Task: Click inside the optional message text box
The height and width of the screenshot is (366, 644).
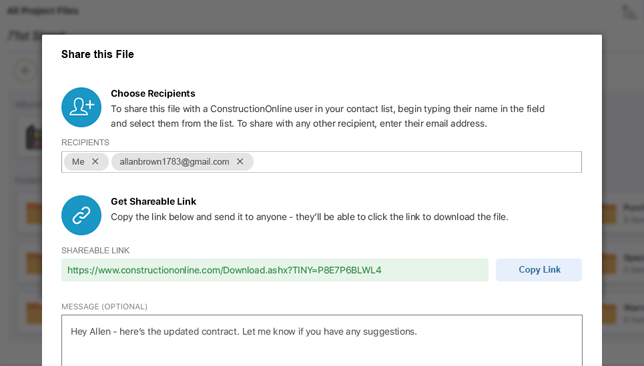Action: pos(322,341)
